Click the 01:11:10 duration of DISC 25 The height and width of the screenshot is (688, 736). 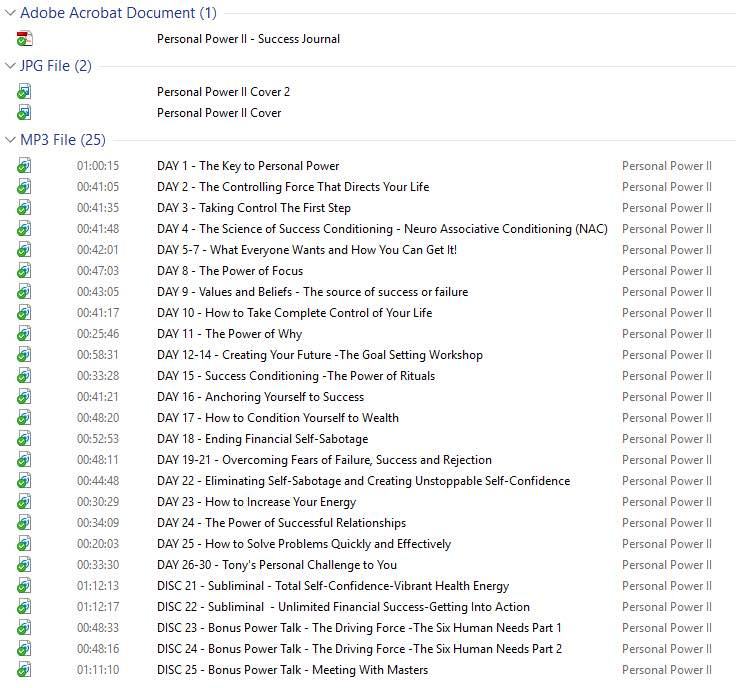click(98, 670)
